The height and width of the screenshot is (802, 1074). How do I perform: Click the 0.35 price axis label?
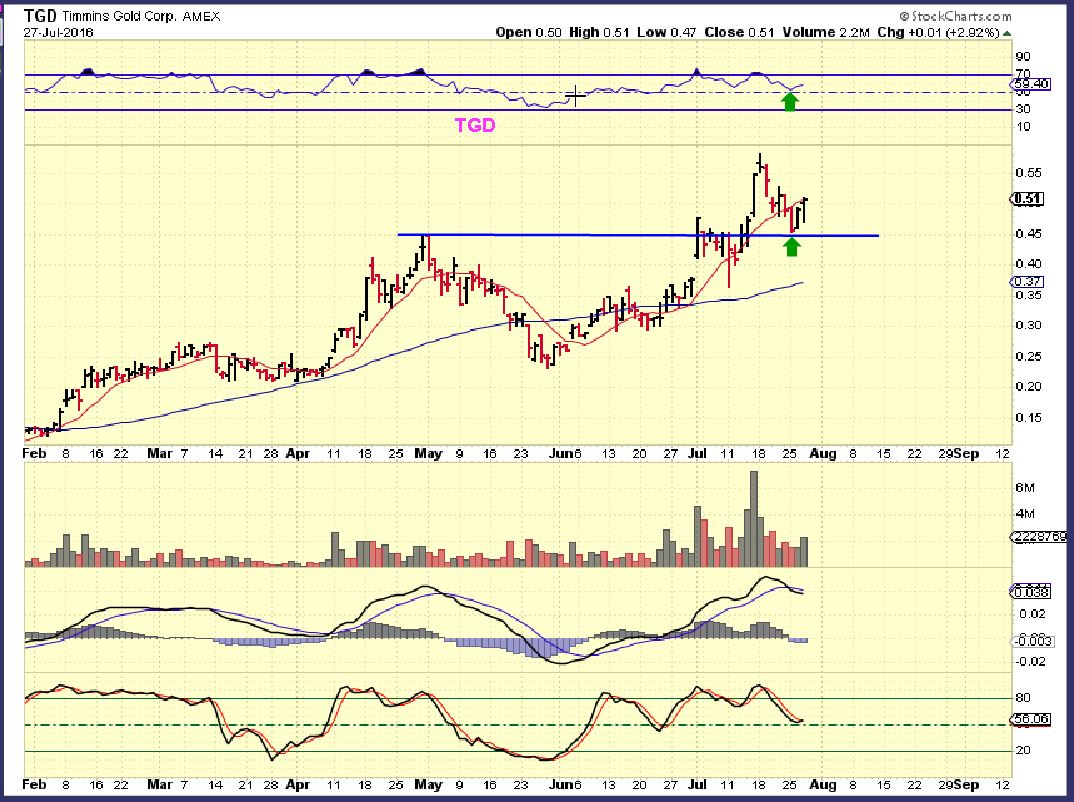point(1028,295)
